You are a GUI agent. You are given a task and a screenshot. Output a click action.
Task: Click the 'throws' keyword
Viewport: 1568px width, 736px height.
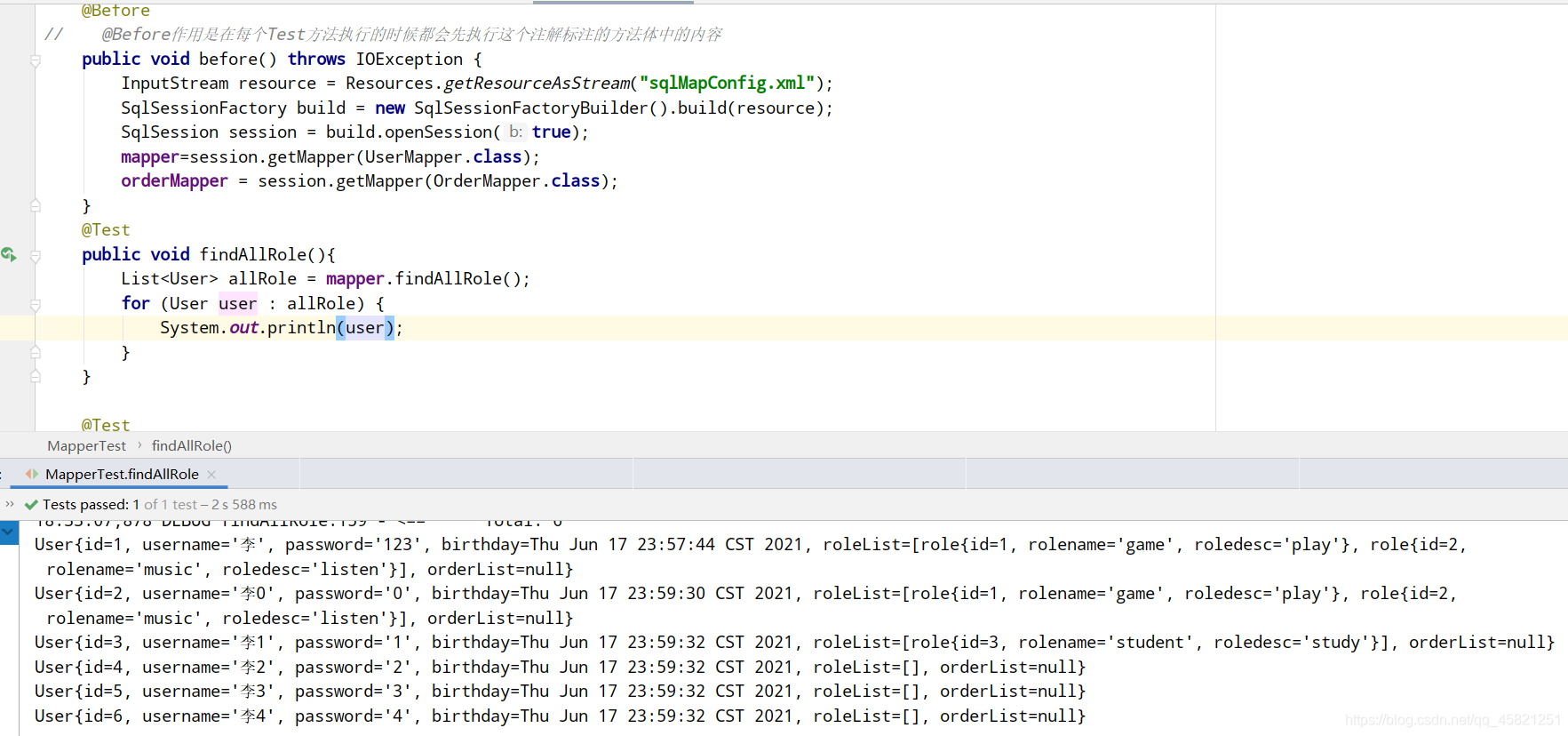pyautogui.click(x=316, y=59)
